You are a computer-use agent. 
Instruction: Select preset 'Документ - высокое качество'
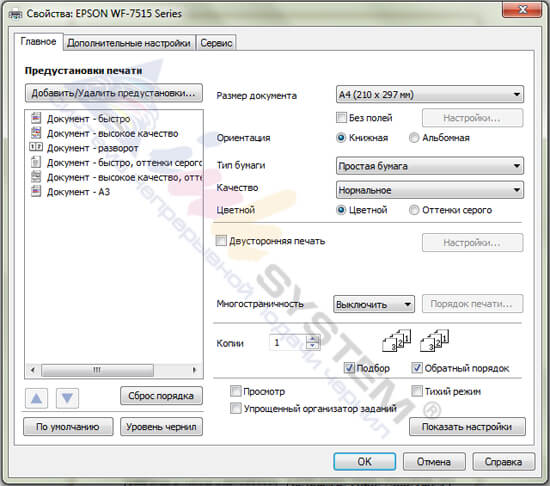pyautogui.click(x=113, y=134)
